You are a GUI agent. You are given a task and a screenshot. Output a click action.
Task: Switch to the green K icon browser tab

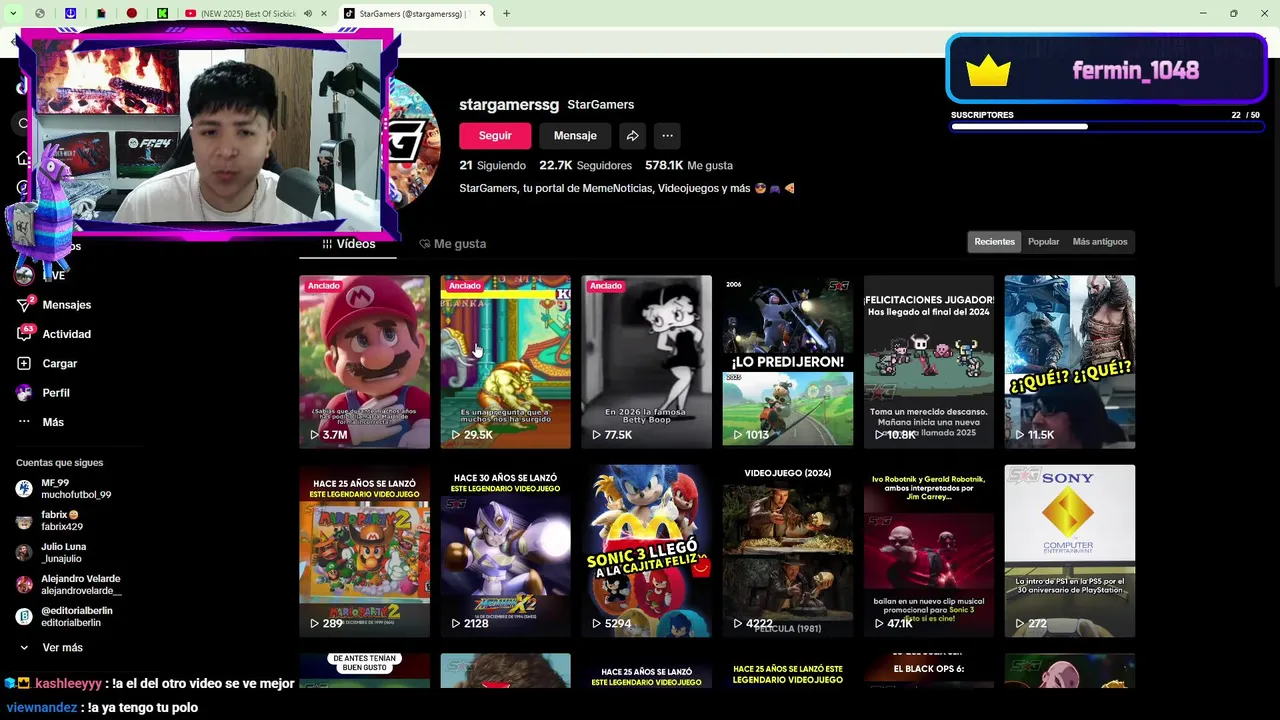[x=163, y=13]
